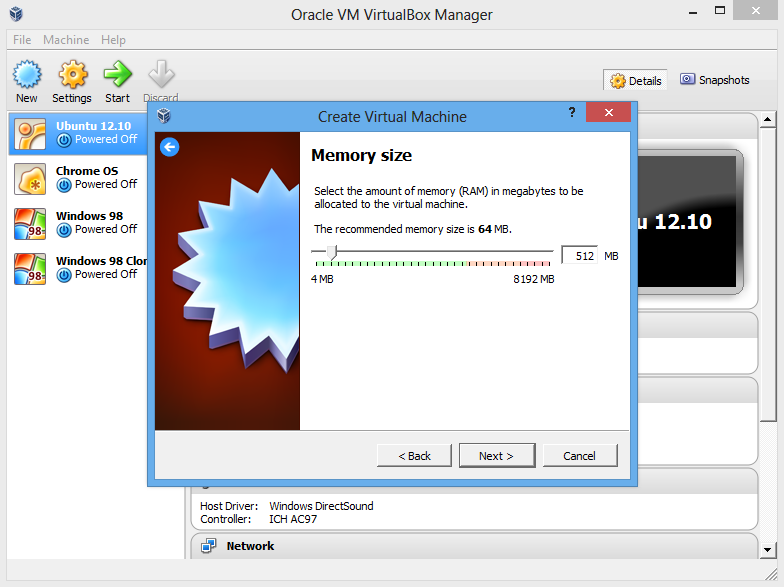The image size is (784, 587).
Task: Switch to the Details view
Action: (x=636, y=80)
